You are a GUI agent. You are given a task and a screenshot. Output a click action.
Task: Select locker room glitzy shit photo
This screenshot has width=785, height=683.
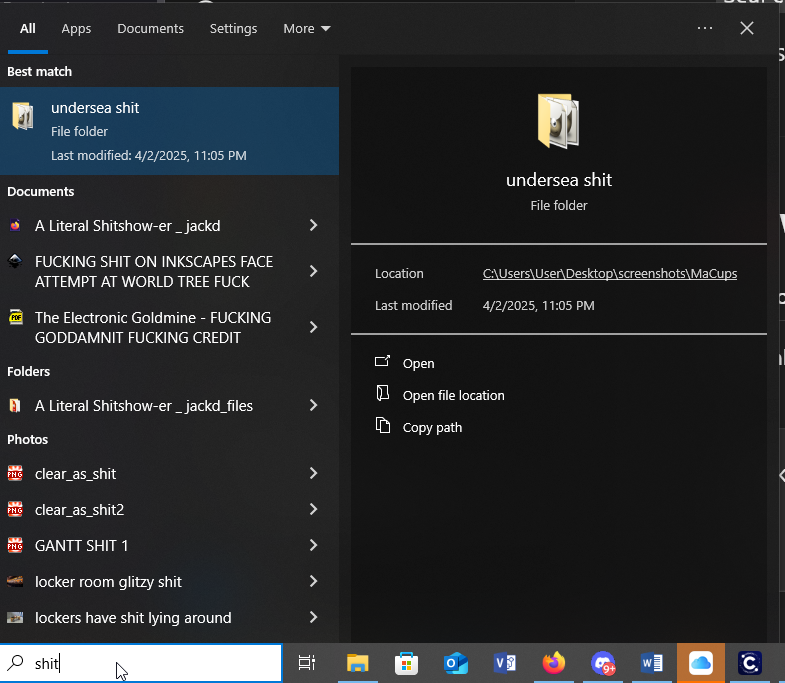click(108, 582)
